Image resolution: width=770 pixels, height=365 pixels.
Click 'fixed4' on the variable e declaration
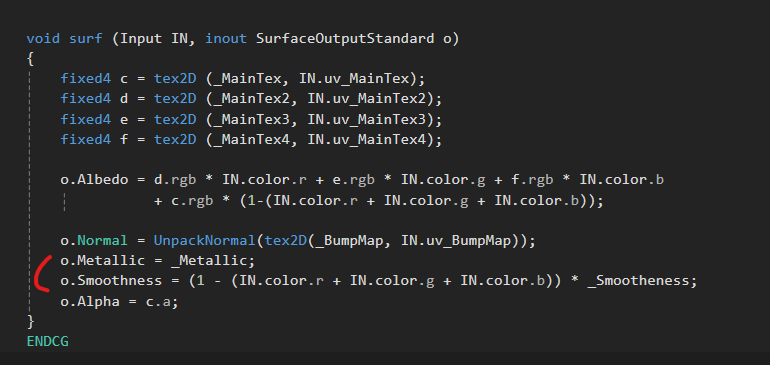pos(85,119)
